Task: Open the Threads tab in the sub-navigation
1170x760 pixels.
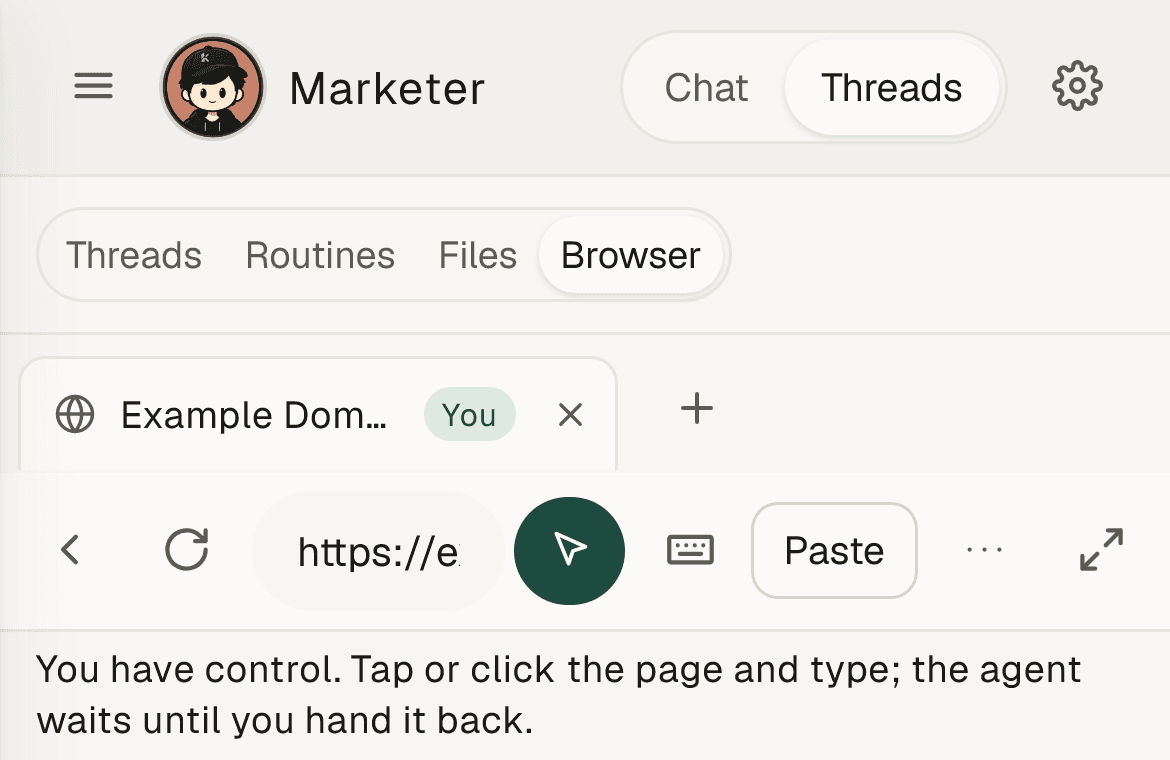Action: pyautogui.click(x=134, y=255)
